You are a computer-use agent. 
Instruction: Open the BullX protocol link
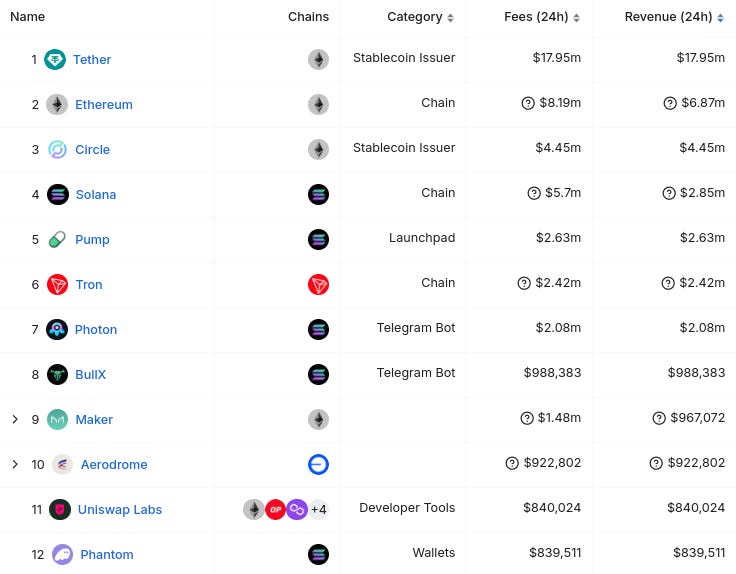click(x=91, y=375)
